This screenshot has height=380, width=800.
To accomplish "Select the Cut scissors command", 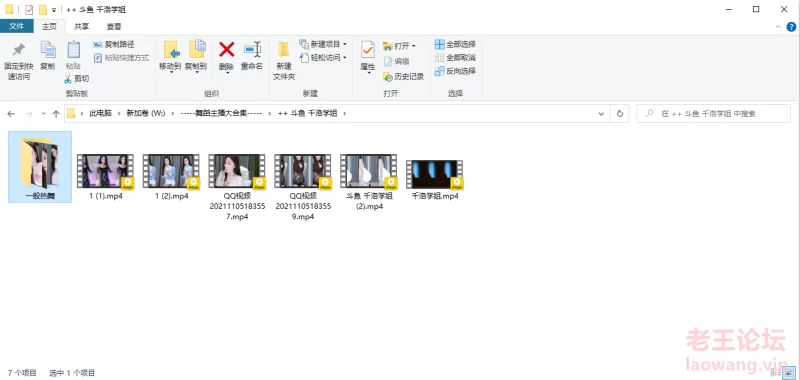I will coord(77,79).
